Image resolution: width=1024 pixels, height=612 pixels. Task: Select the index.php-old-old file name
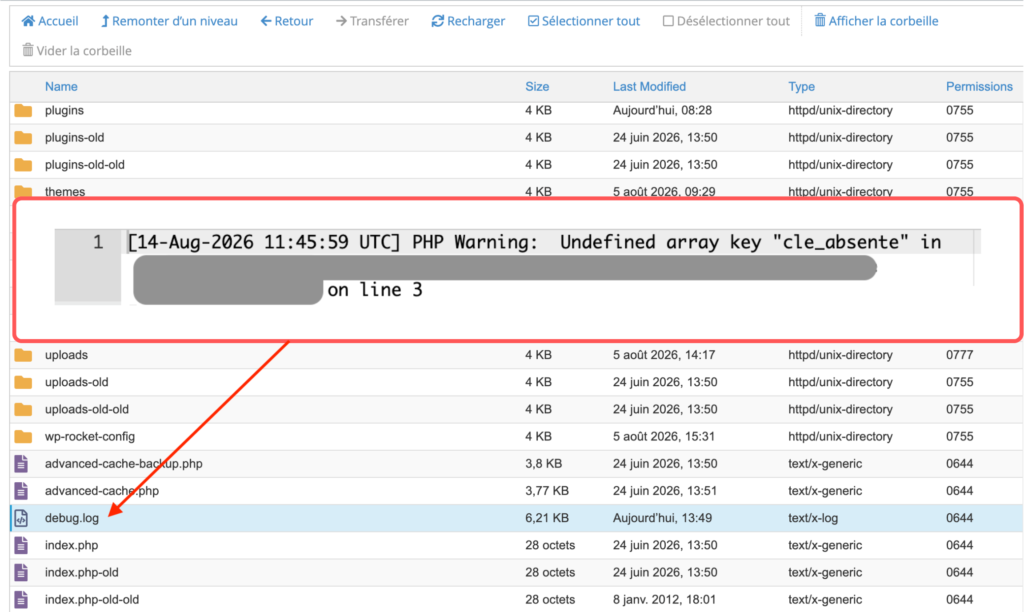(x=91, y=600)
